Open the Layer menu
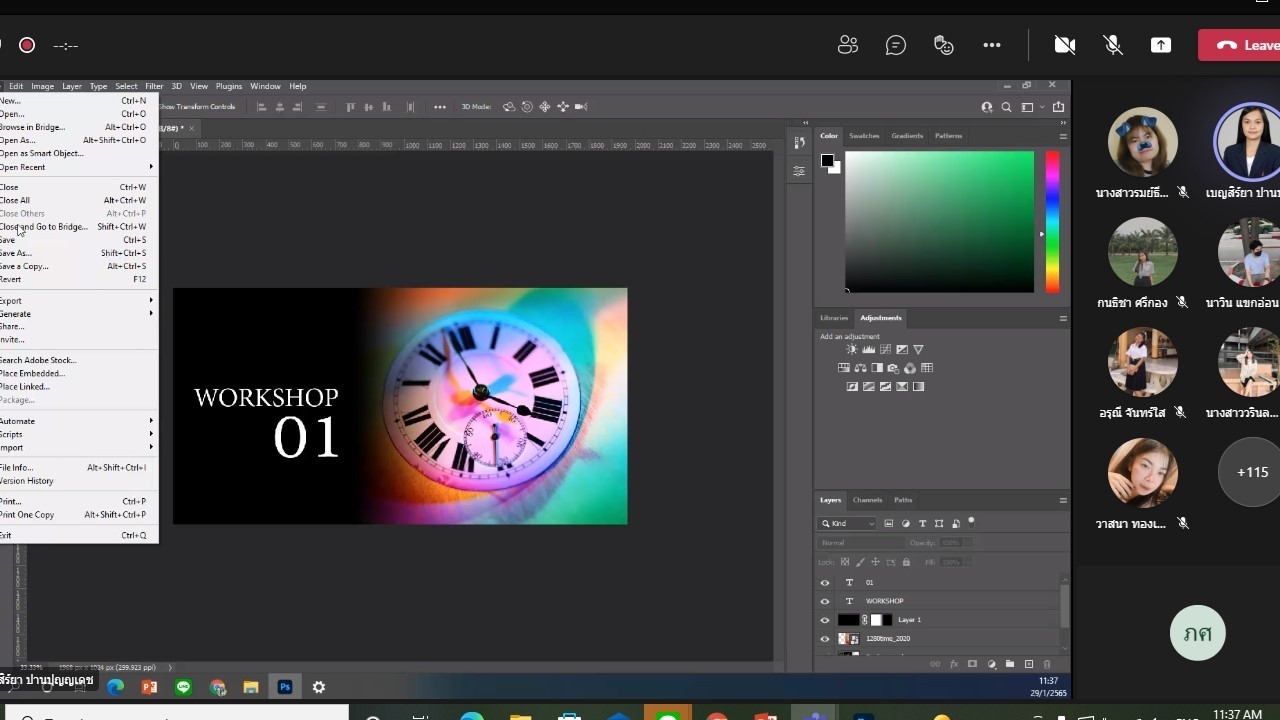1280x720 pixels. coord(72,86)
